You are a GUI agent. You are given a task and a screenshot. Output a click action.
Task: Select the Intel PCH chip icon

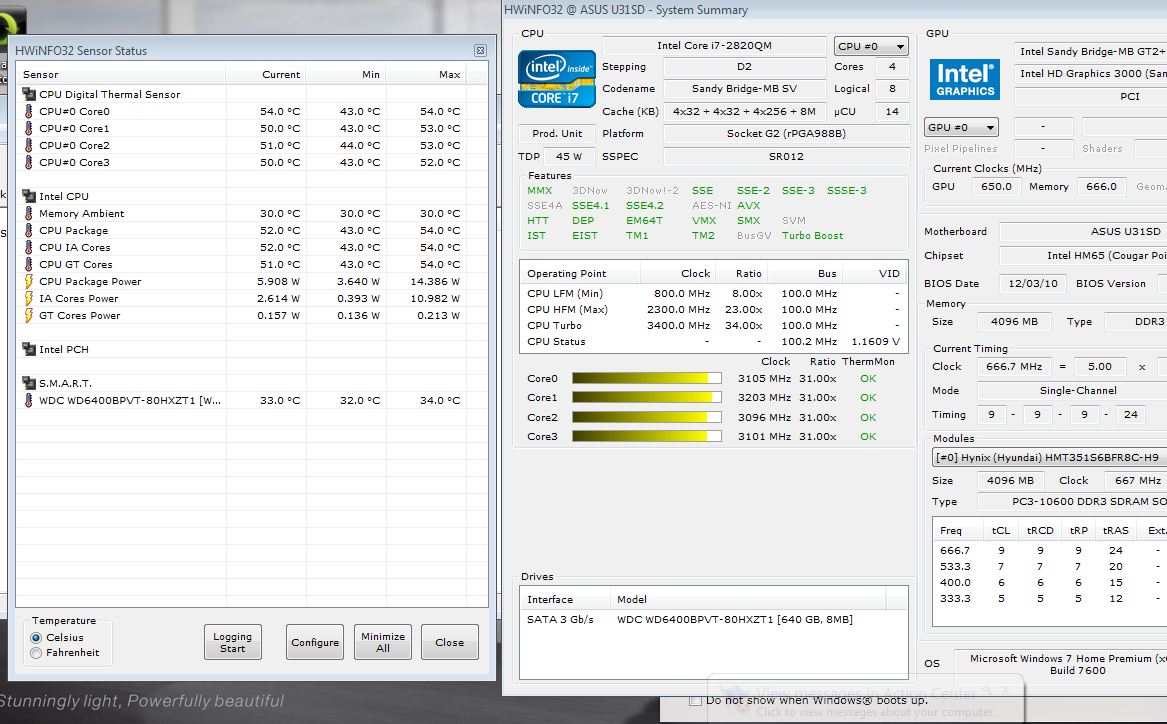pos(29,349)
